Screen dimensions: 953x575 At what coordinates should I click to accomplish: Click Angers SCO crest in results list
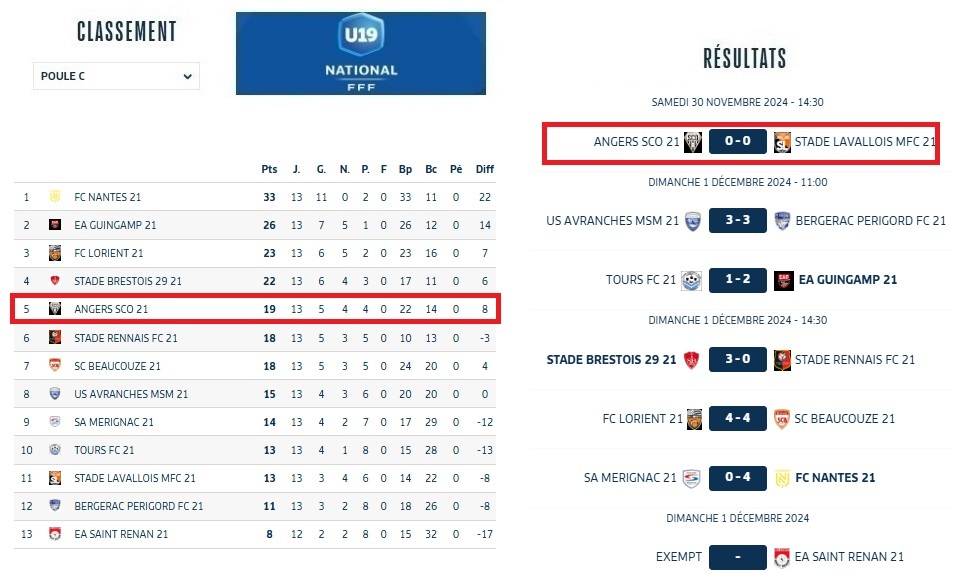pos(691,142)
